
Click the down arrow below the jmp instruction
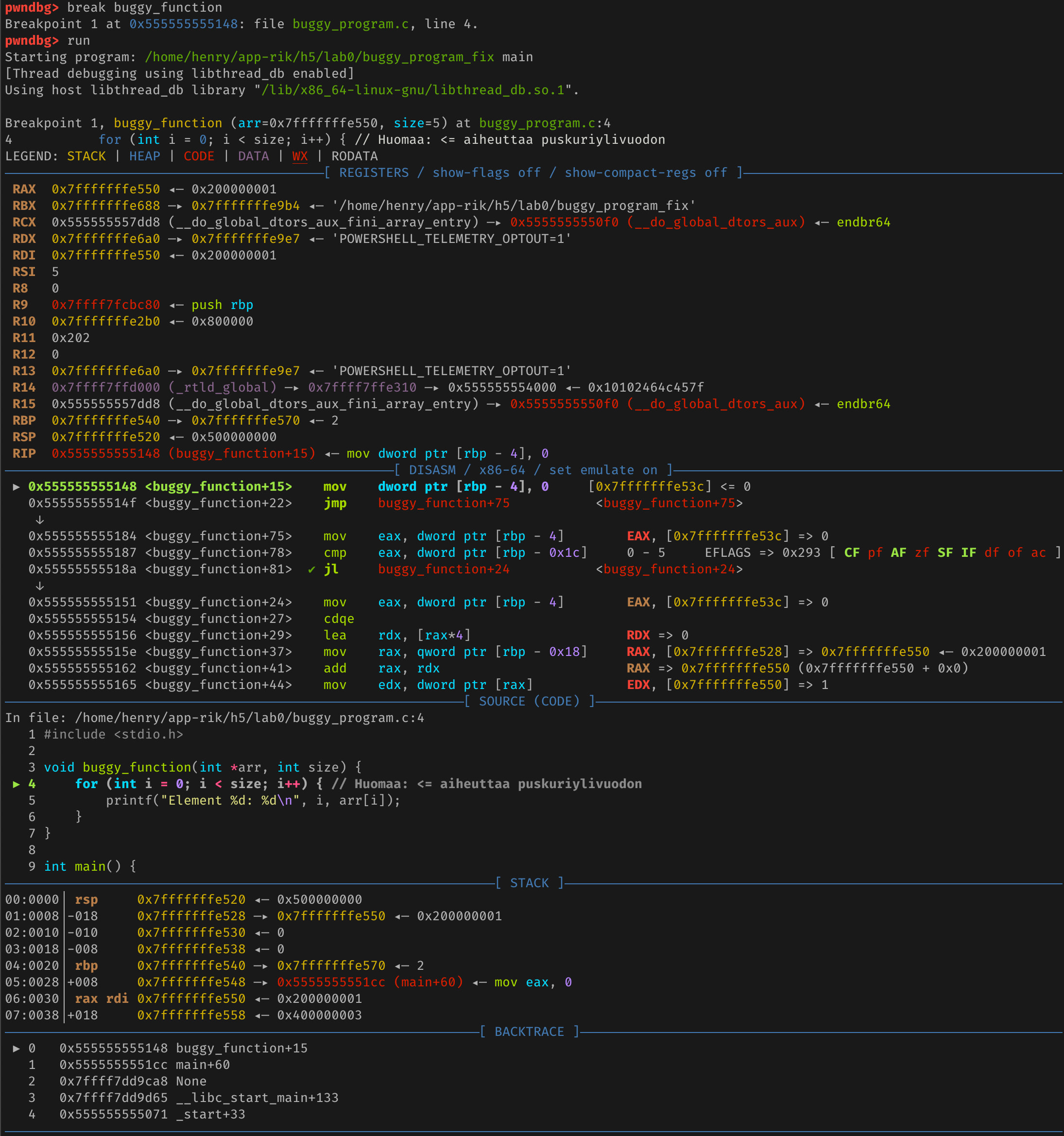pyautogui.click(x=39, y=520)
